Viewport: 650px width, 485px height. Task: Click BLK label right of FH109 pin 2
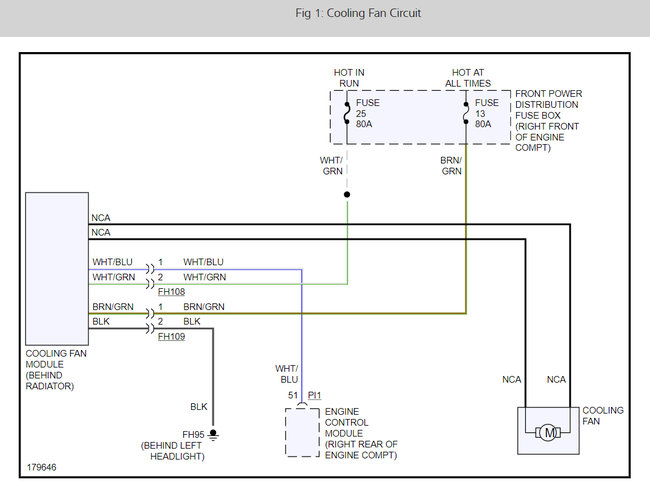coord(192,322)
